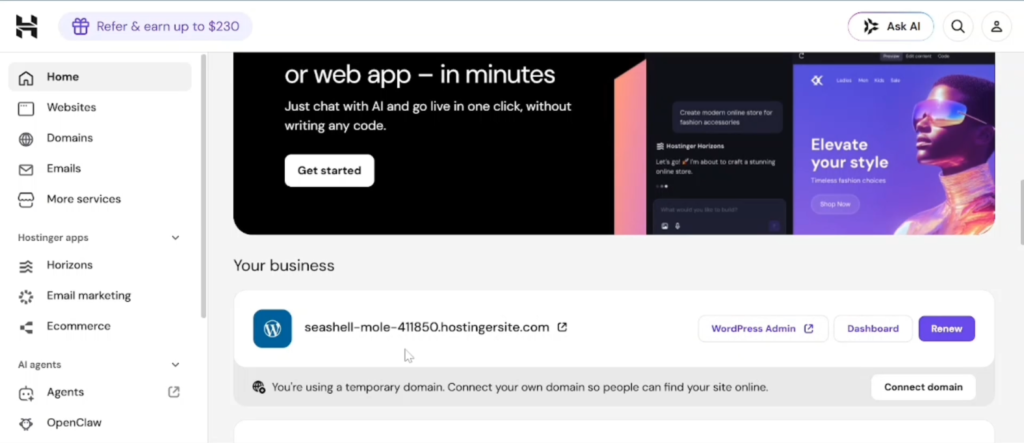Click the Websites window icon
The image size is (1024, 443).
pyautogui.click(x=26, y=108)
